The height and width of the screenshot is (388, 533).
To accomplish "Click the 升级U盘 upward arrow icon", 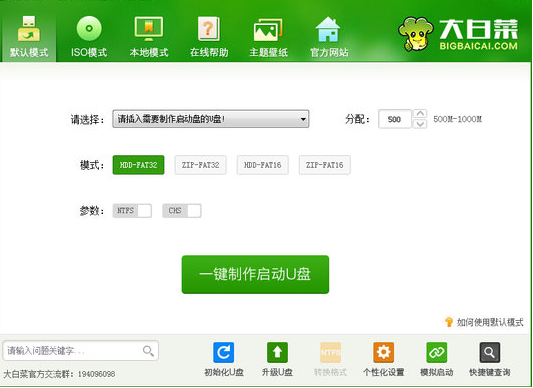I will [x=277, y=352].
